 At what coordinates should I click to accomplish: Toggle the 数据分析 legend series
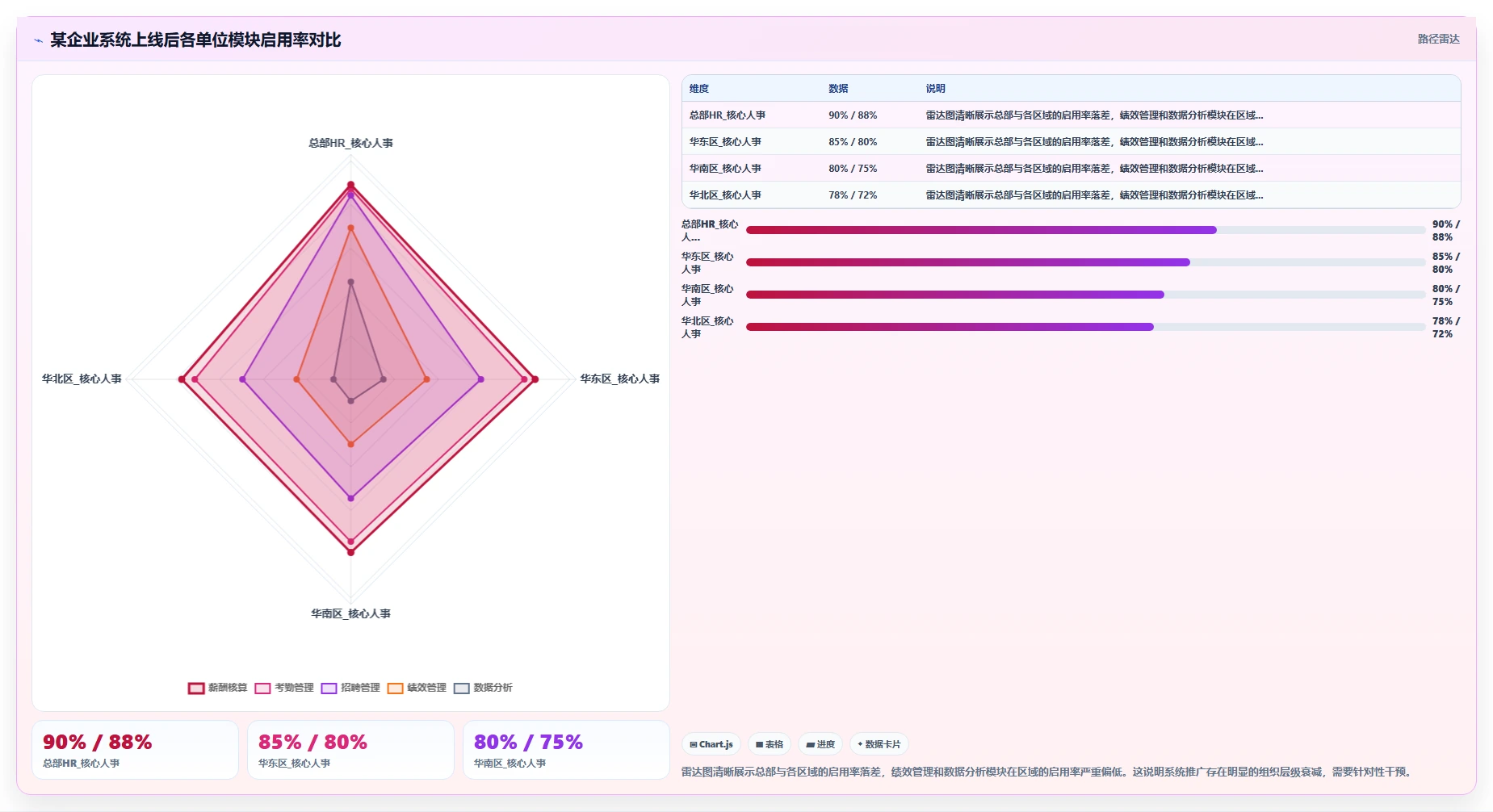(x=483, y=688)
